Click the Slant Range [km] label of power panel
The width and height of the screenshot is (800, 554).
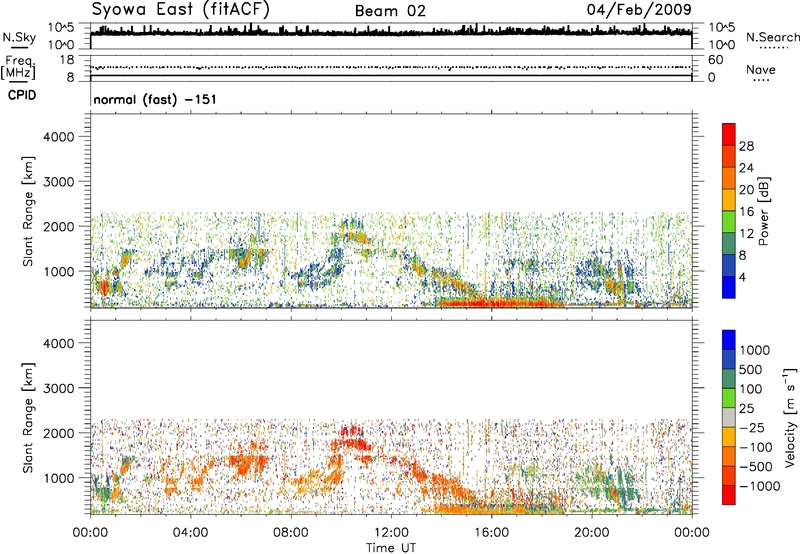(28, 211)
